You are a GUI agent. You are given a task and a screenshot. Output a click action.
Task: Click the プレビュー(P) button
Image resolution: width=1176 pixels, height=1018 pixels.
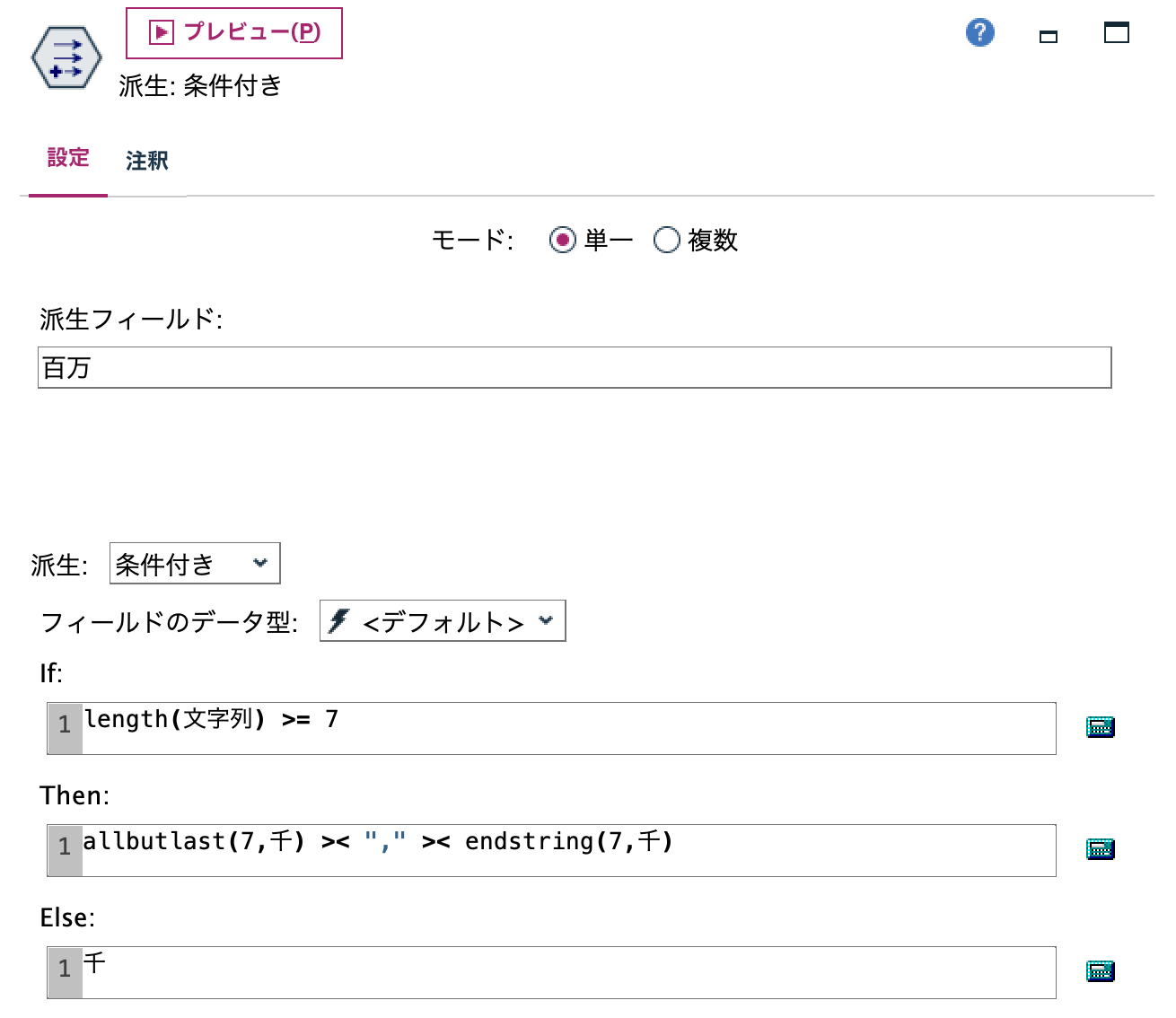point(233,32)
